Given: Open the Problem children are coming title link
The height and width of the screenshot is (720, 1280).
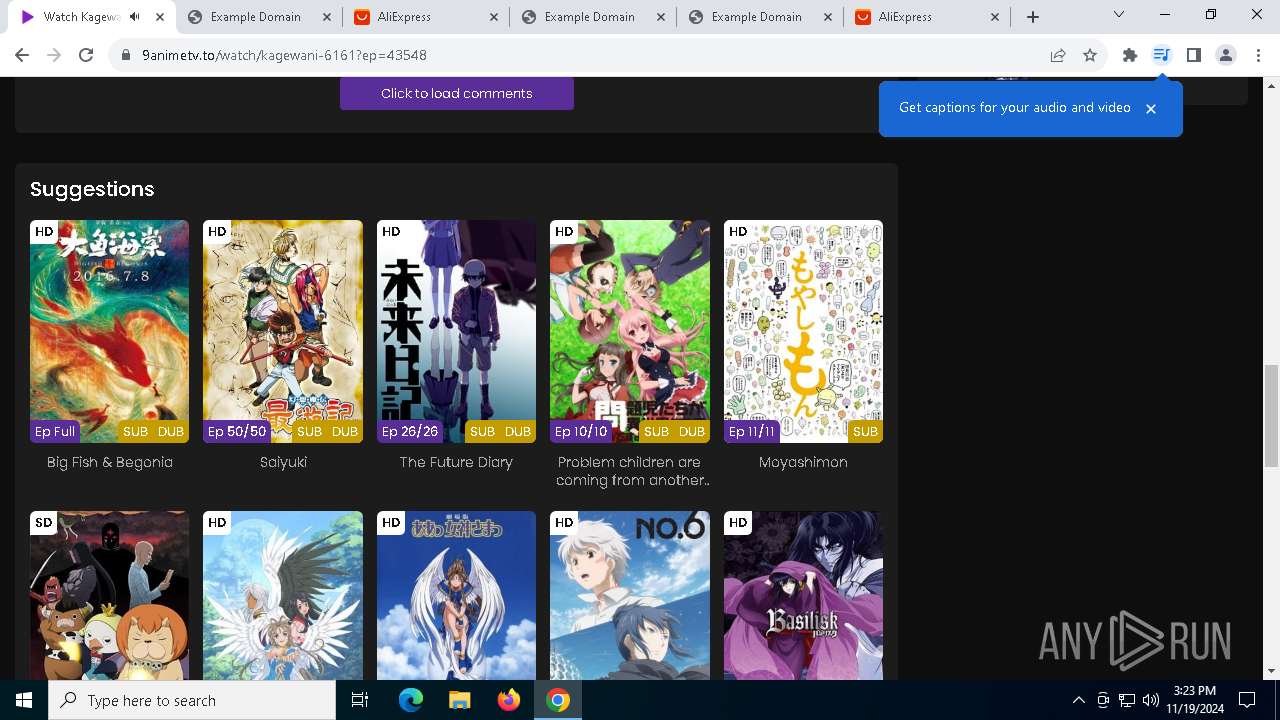Looking at the screenshot, I should click(630, 471).
